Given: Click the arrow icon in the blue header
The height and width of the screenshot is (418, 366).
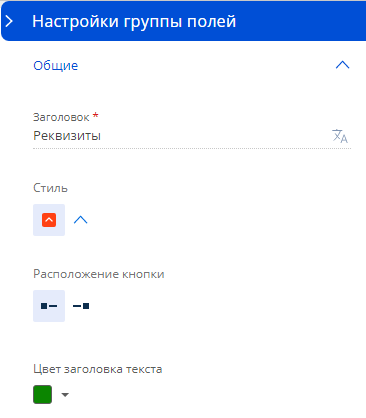Looking at the screenshot, I should coord(9,21).
